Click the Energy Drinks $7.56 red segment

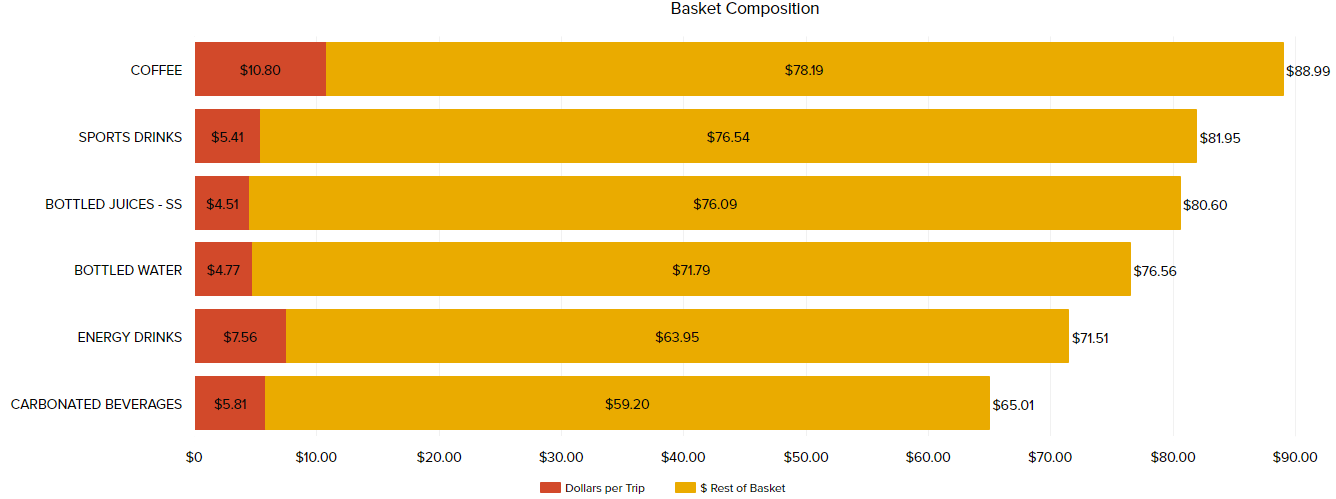pyautogui.click(x=240, y=337)
